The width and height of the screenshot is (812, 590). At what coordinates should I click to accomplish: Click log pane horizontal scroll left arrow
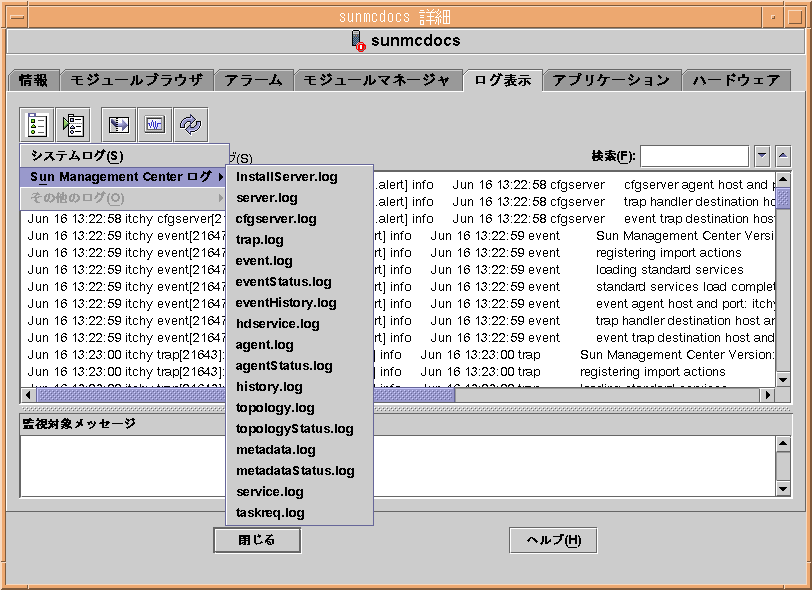[x=28, y=395]
